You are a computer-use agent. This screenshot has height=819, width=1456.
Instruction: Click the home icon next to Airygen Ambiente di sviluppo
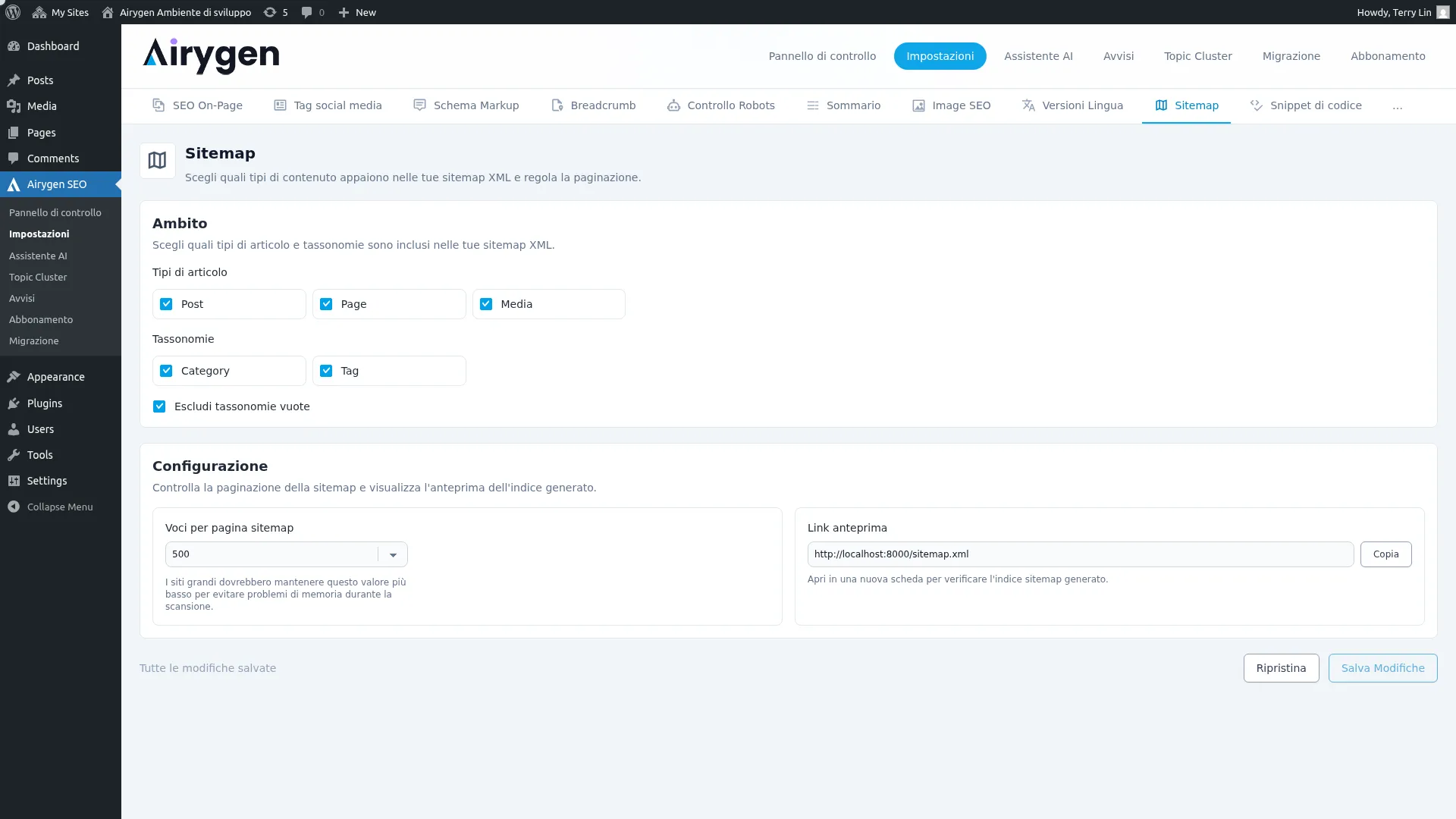[108, 12]
